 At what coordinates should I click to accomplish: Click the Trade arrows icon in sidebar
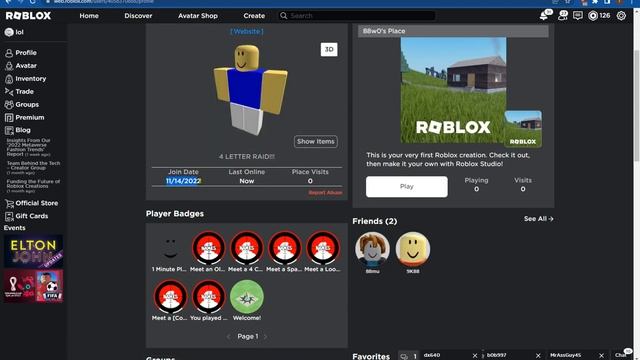9,92
